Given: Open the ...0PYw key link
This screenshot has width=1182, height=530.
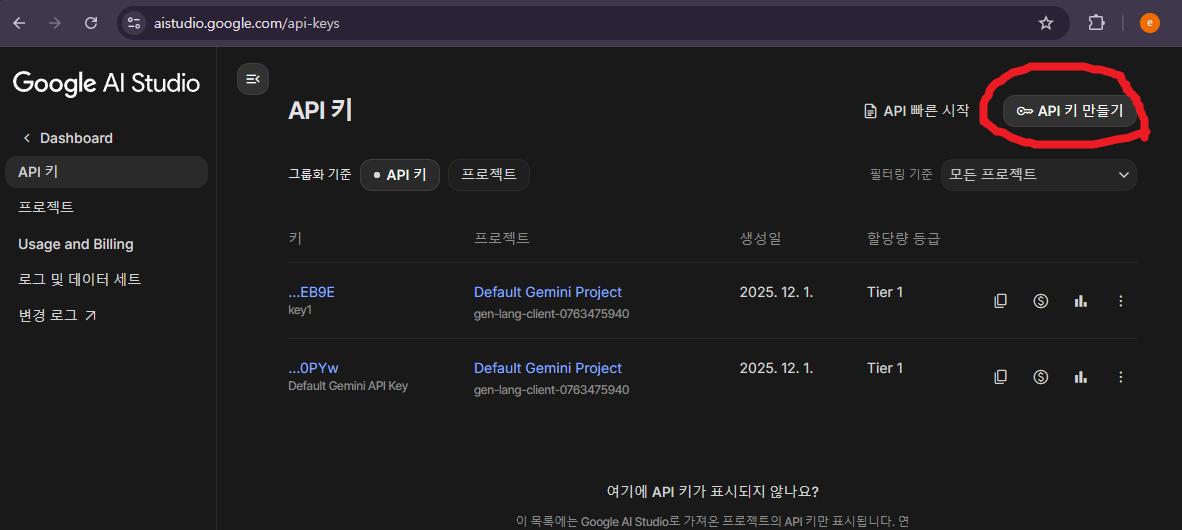Looking at the screenshot, I should click(314, 368).
